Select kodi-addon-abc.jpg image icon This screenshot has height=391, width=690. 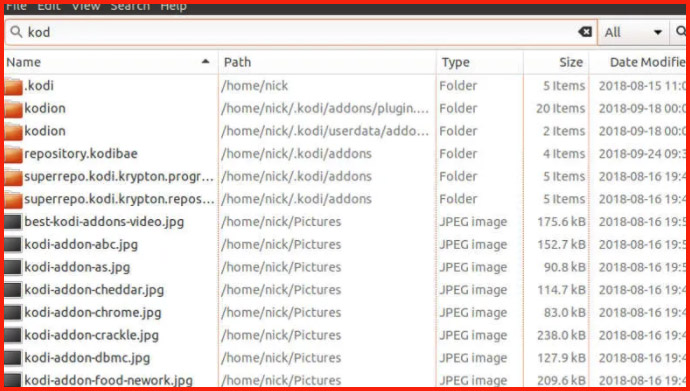(13, 245)
